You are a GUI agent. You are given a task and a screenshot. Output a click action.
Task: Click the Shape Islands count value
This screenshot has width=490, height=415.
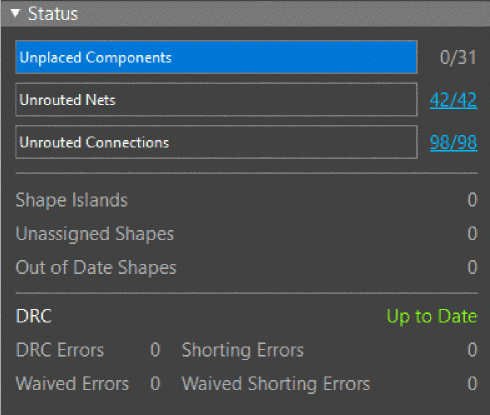pyautogui.click(x=472, y=200)
